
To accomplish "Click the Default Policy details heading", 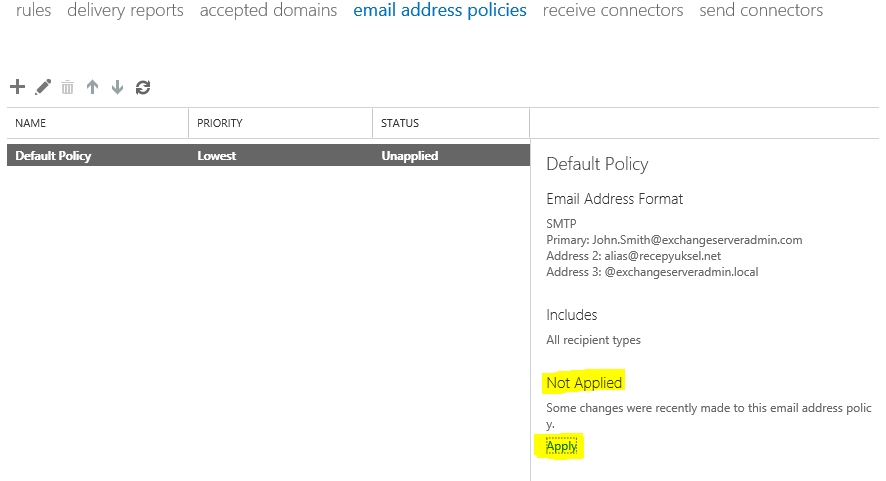I will [x=597, y=164].
